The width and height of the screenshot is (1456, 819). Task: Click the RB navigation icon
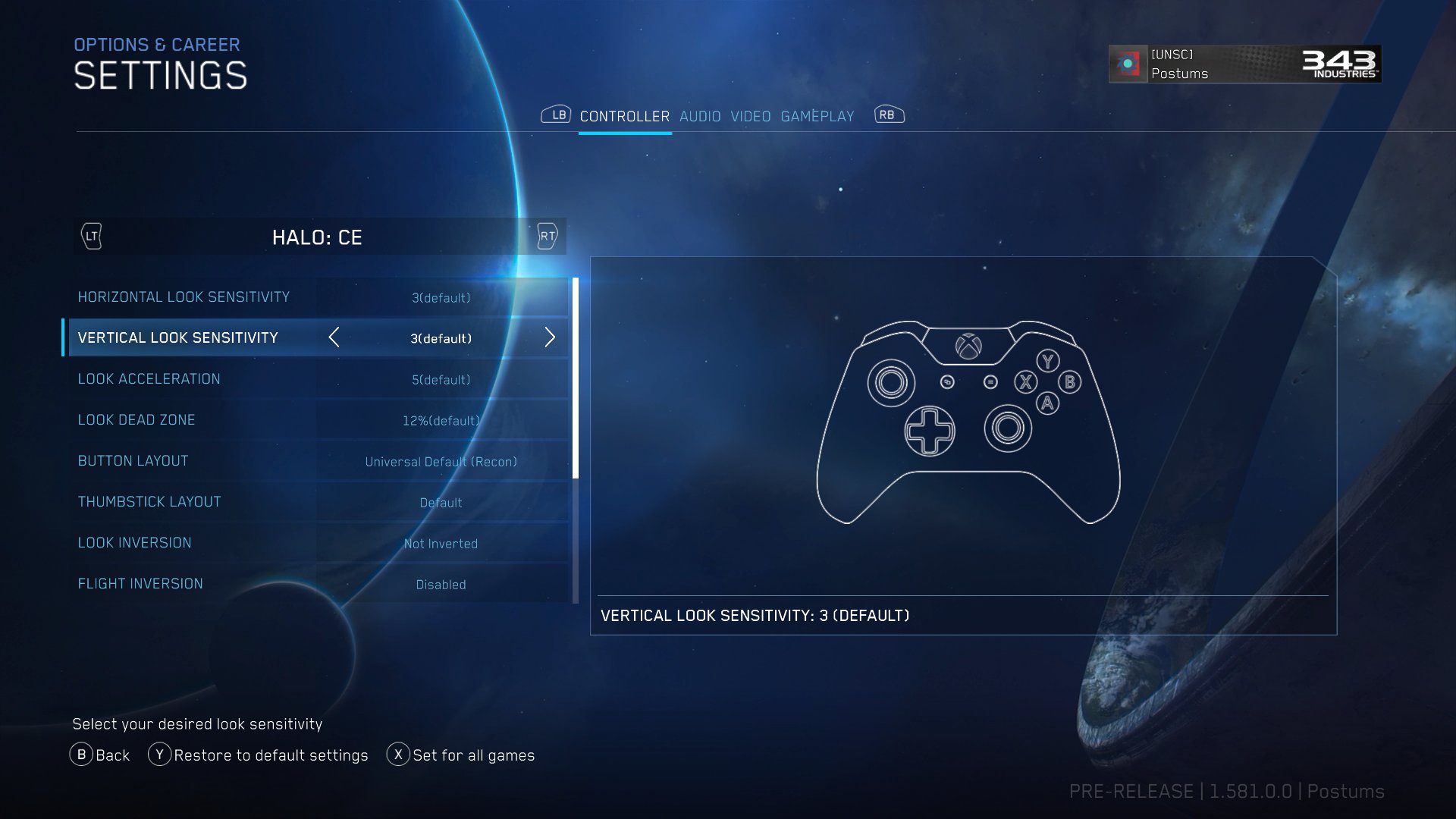888,115
